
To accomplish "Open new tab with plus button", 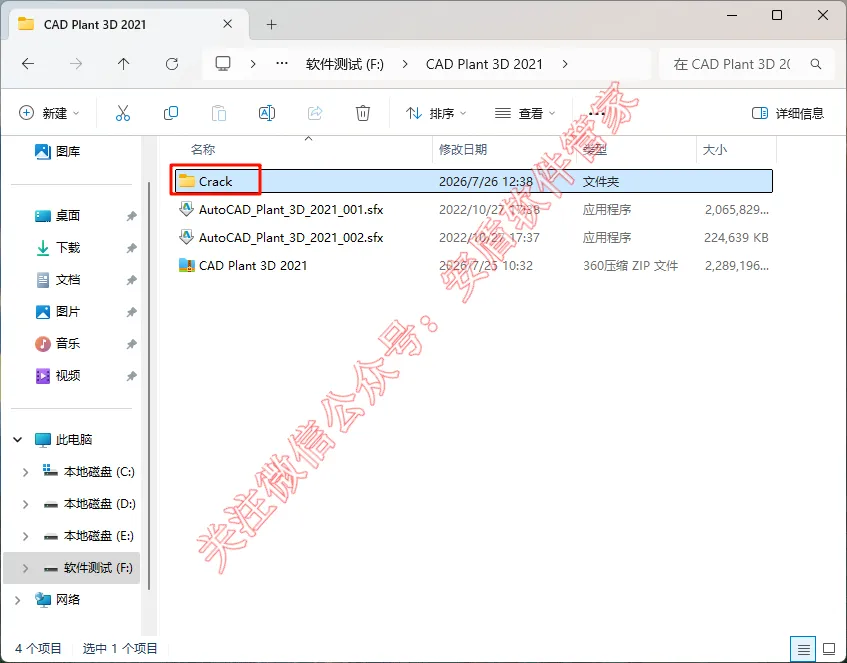I will pyautogui.click(x=272, y=24).
